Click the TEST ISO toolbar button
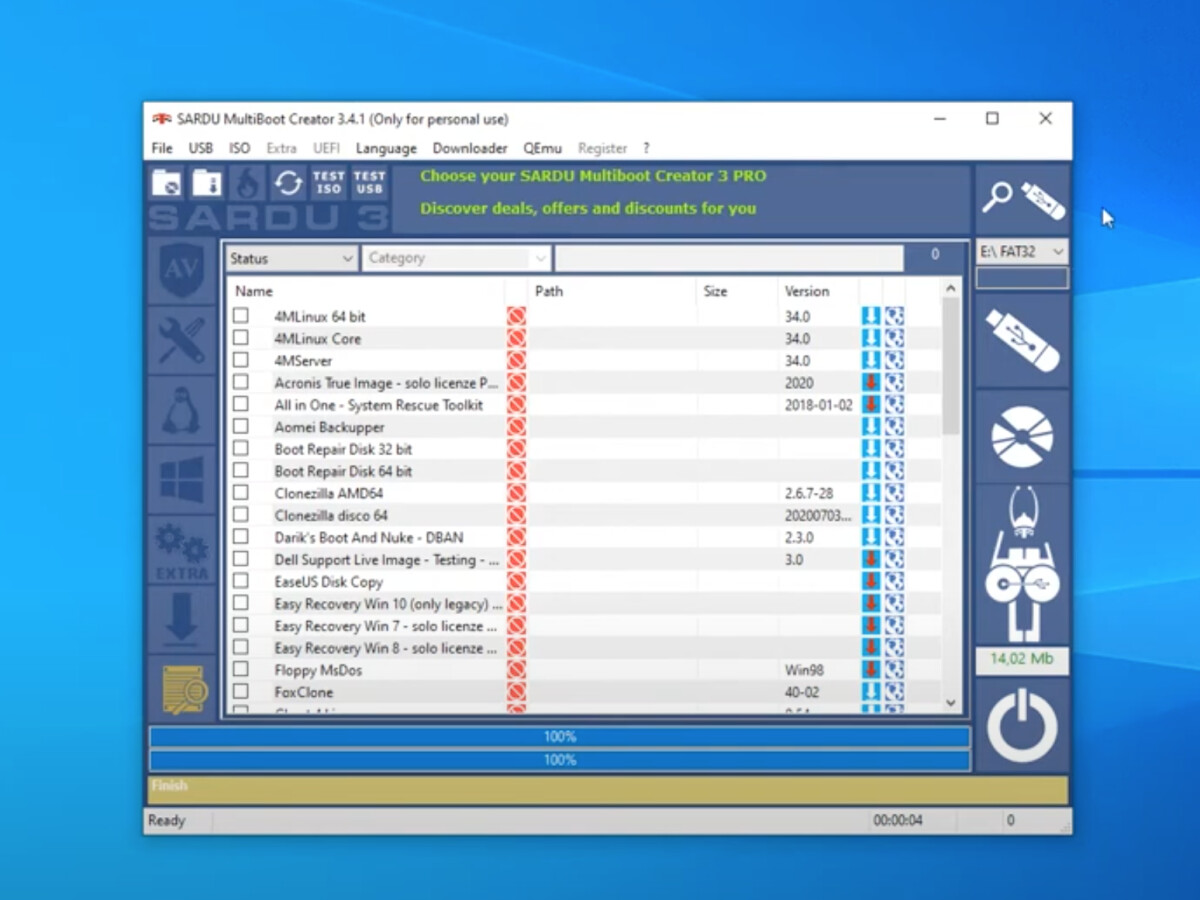Screen dimensions: 1200x900 pos(328,183)
